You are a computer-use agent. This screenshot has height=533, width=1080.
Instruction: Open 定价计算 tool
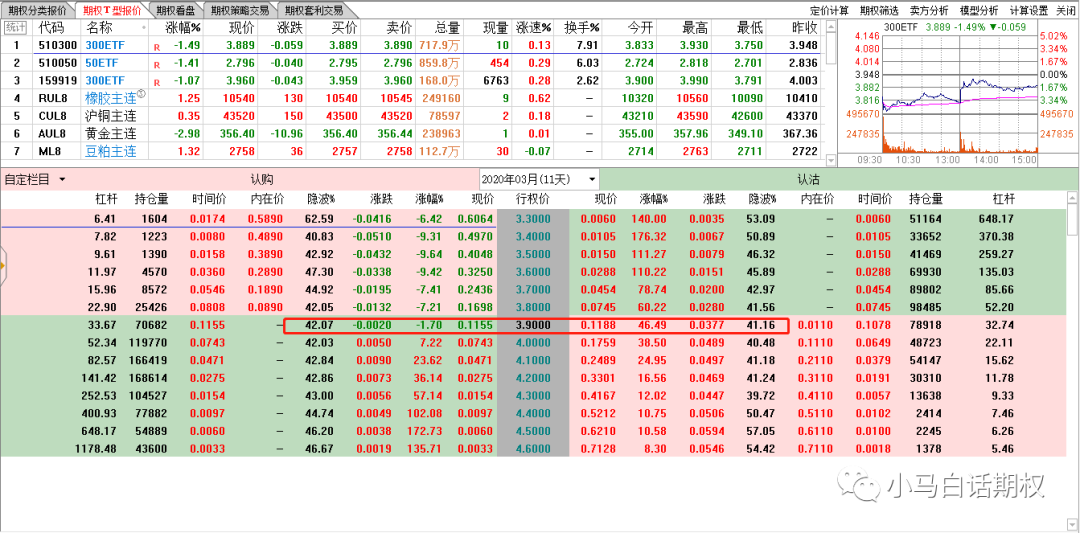tap(829, 10)
